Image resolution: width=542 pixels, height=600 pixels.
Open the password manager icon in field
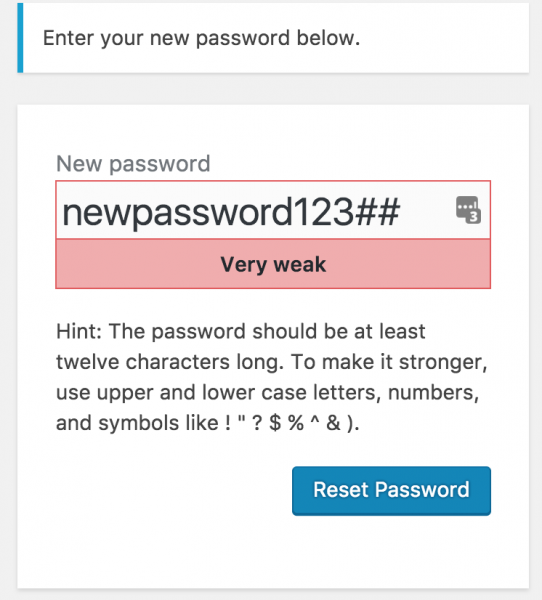468,210
